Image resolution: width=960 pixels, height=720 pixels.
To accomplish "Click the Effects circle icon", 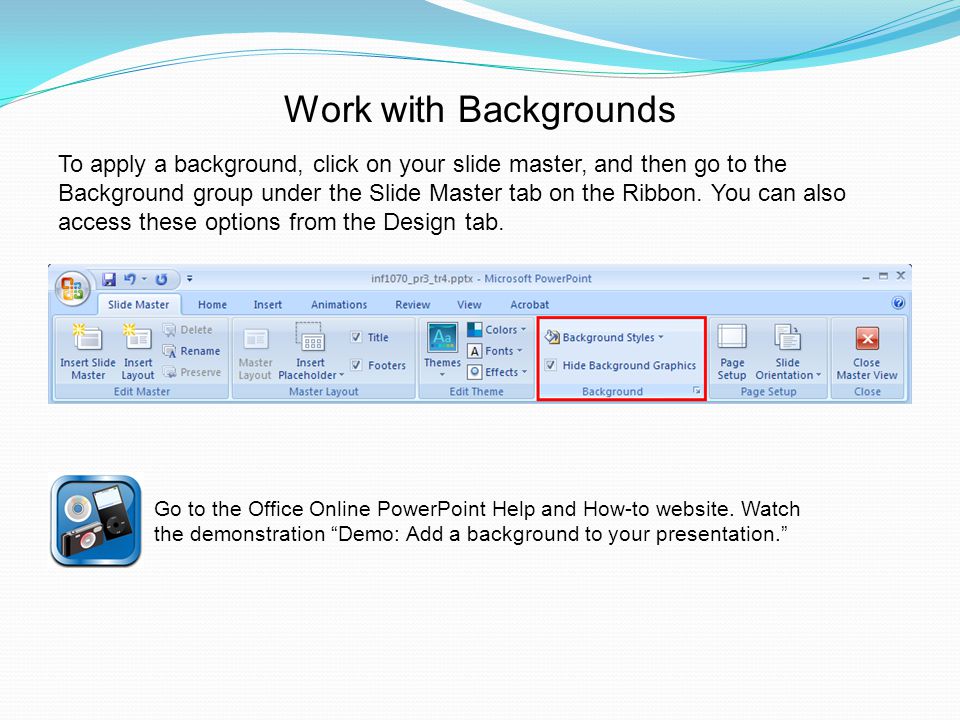I will coord(474,372).
